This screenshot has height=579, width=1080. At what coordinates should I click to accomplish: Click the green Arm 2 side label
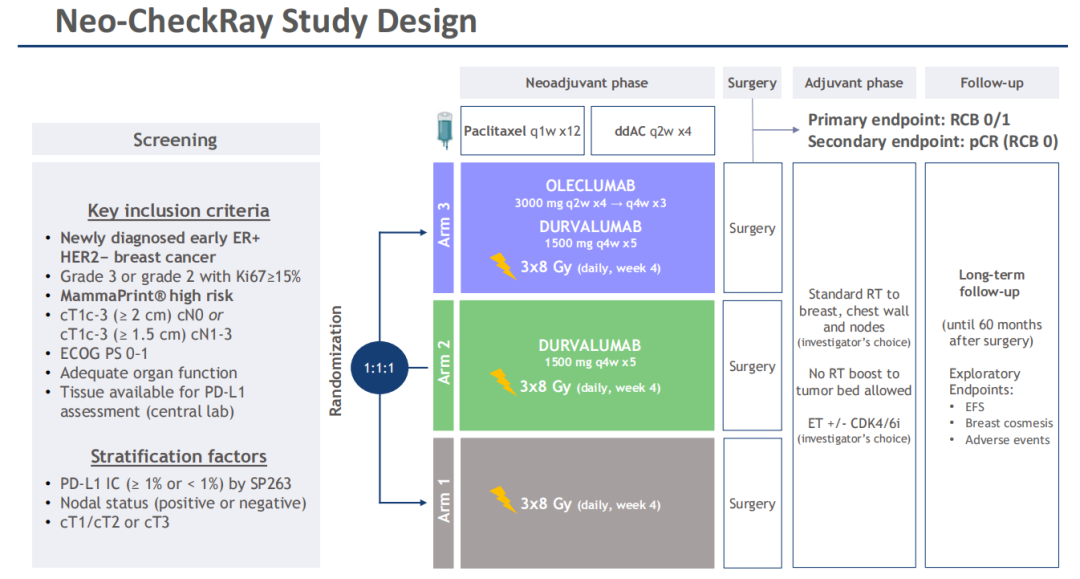(x=445, y=365)
